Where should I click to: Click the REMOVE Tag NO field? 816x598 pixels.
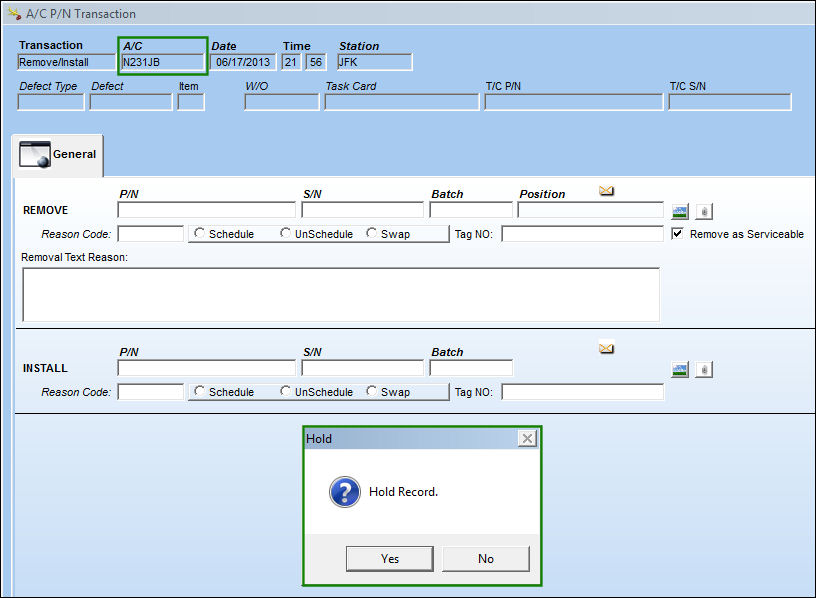(582, 234)
